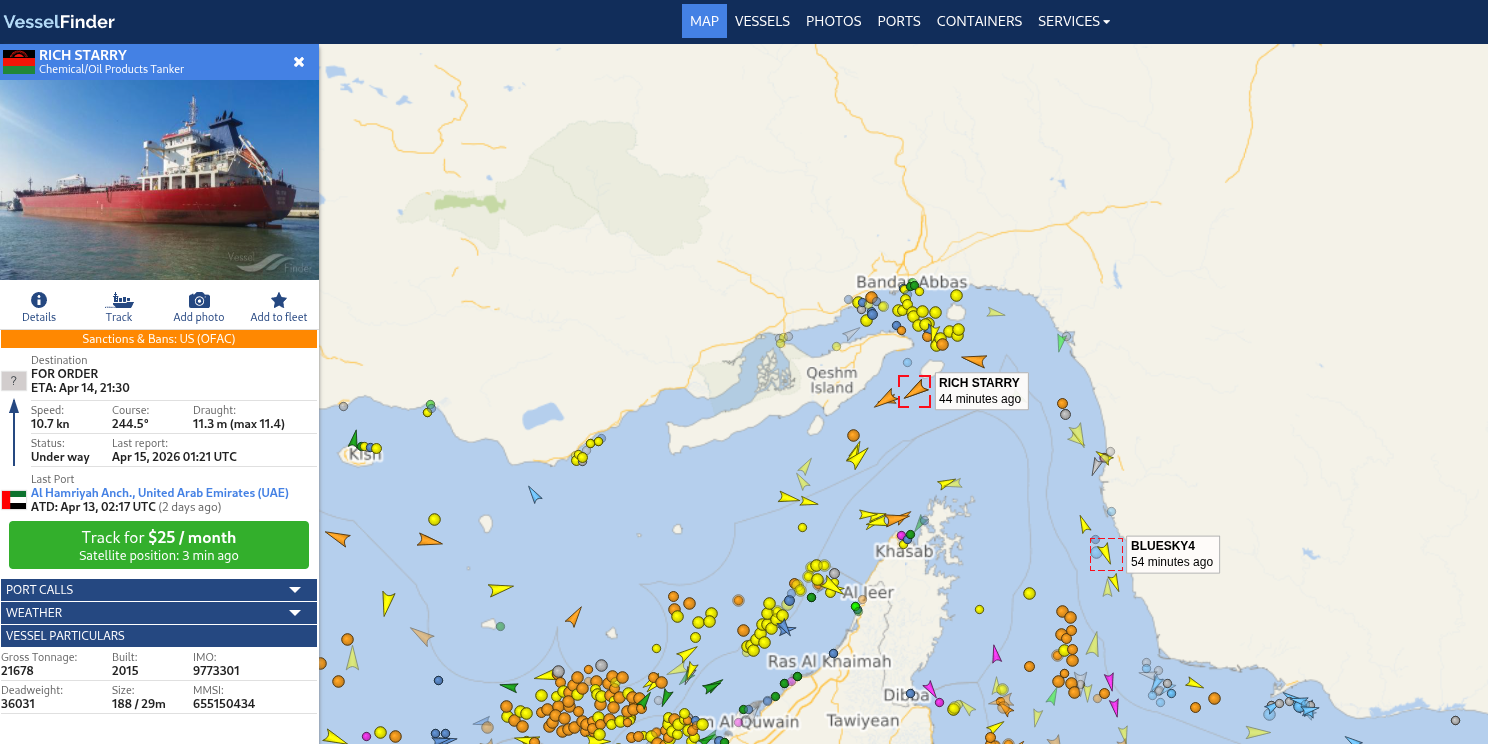Click the MMSI number 655150434
The width and height of the screenshot is (1488, 744).
[223, 704]
